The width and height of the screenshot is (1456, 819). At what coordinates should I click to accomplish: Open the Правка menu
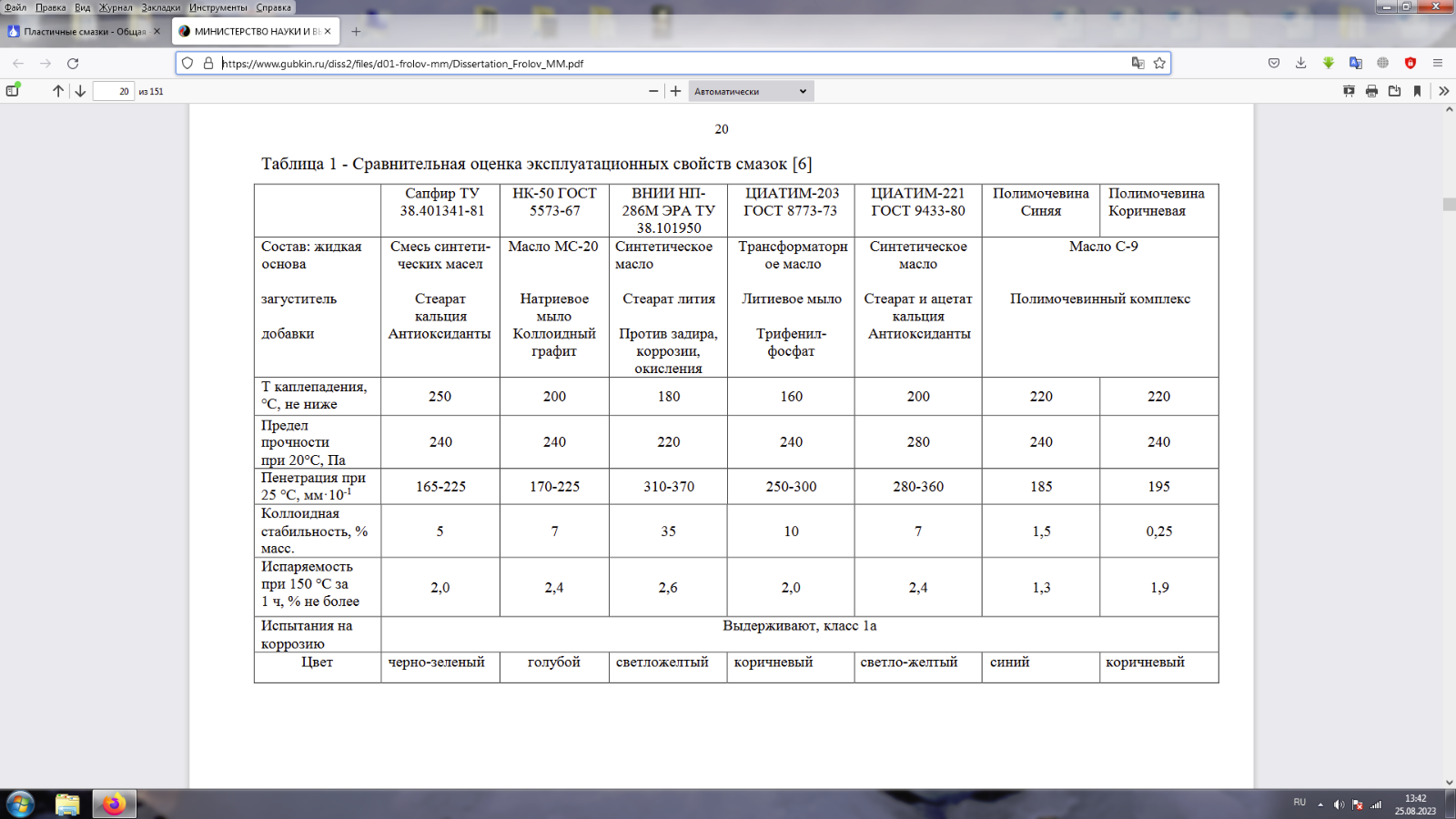pos(50,7)
